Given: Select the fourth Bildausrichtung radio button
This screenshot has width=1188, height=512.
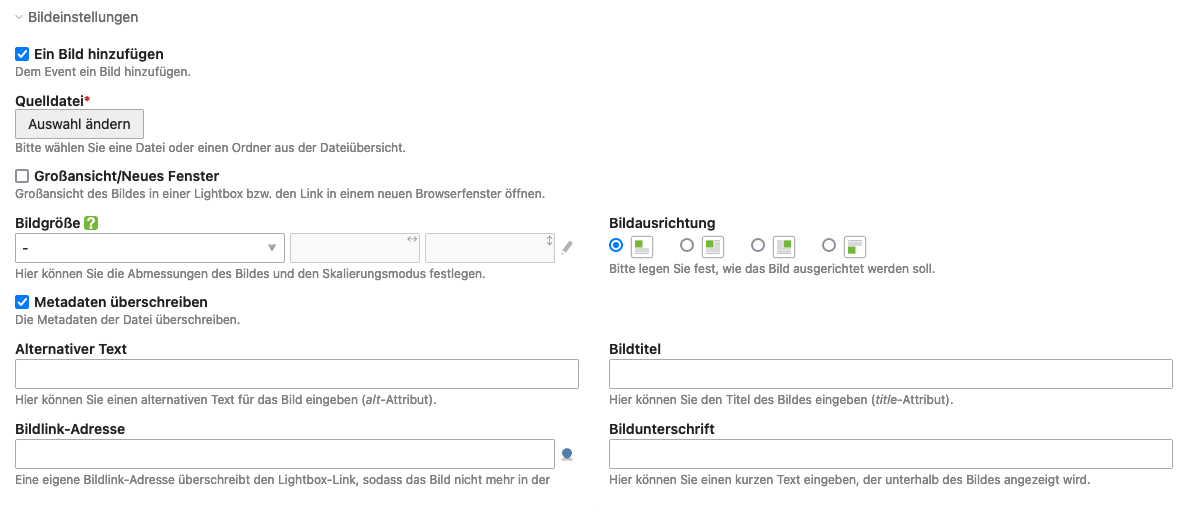Looking at the screenshot, I should (x=829, y=245).
